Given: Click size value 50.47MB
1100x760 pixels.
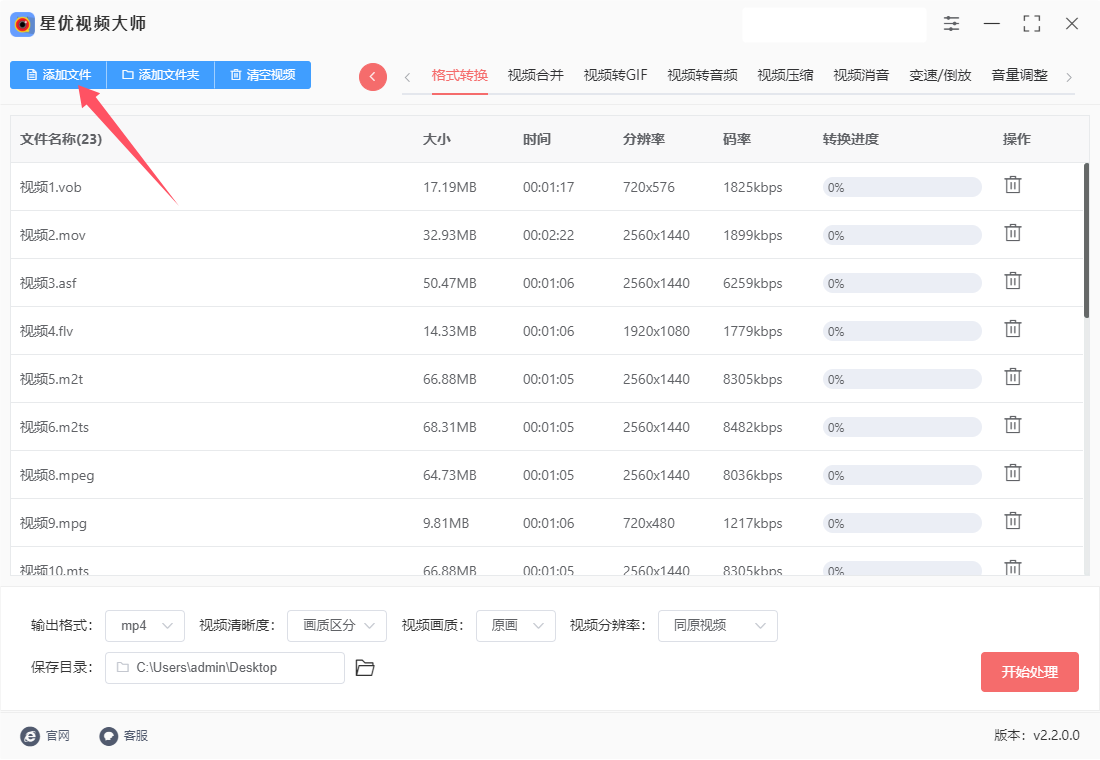Looking at the screenshot, I should [450, 284].
